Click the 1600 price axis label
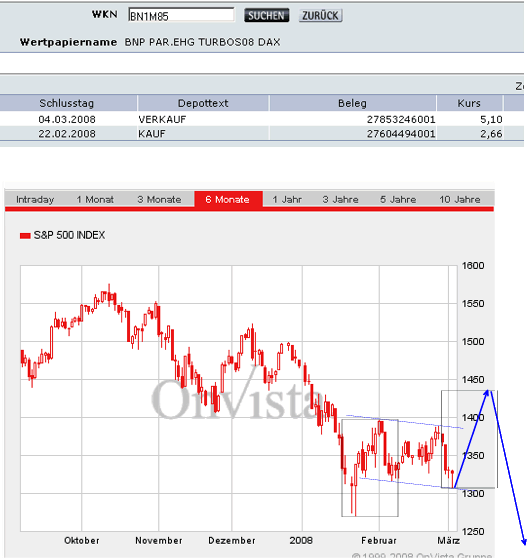Image resolution: width=527 pixels, height=558 pixels. point(473,265)
